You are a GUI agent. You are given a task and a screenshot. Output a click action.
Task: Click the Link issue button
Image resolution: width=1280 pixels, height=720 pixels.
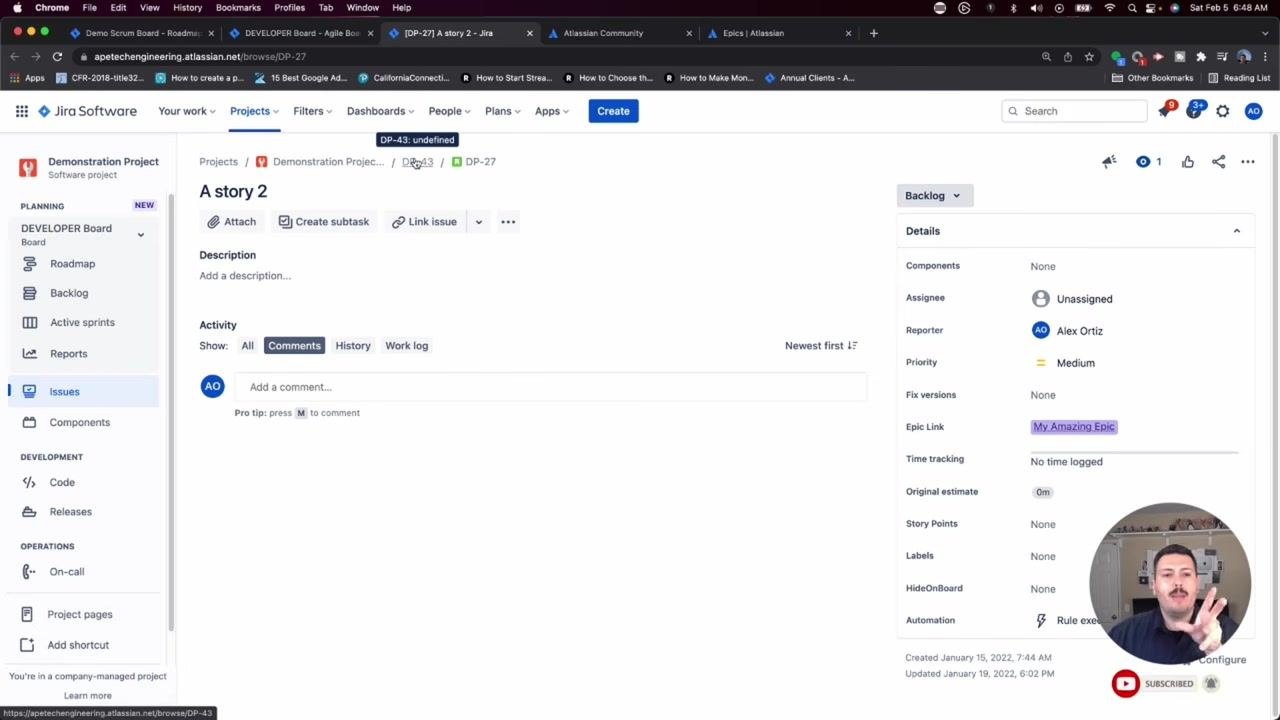[x=424, y=222]
